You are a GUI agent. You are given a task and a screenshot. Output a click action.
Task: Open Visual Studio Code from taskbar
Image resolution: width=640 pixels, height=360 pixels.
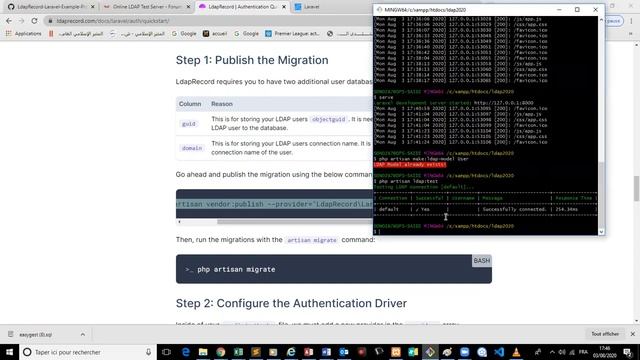(x=499, y=352)
